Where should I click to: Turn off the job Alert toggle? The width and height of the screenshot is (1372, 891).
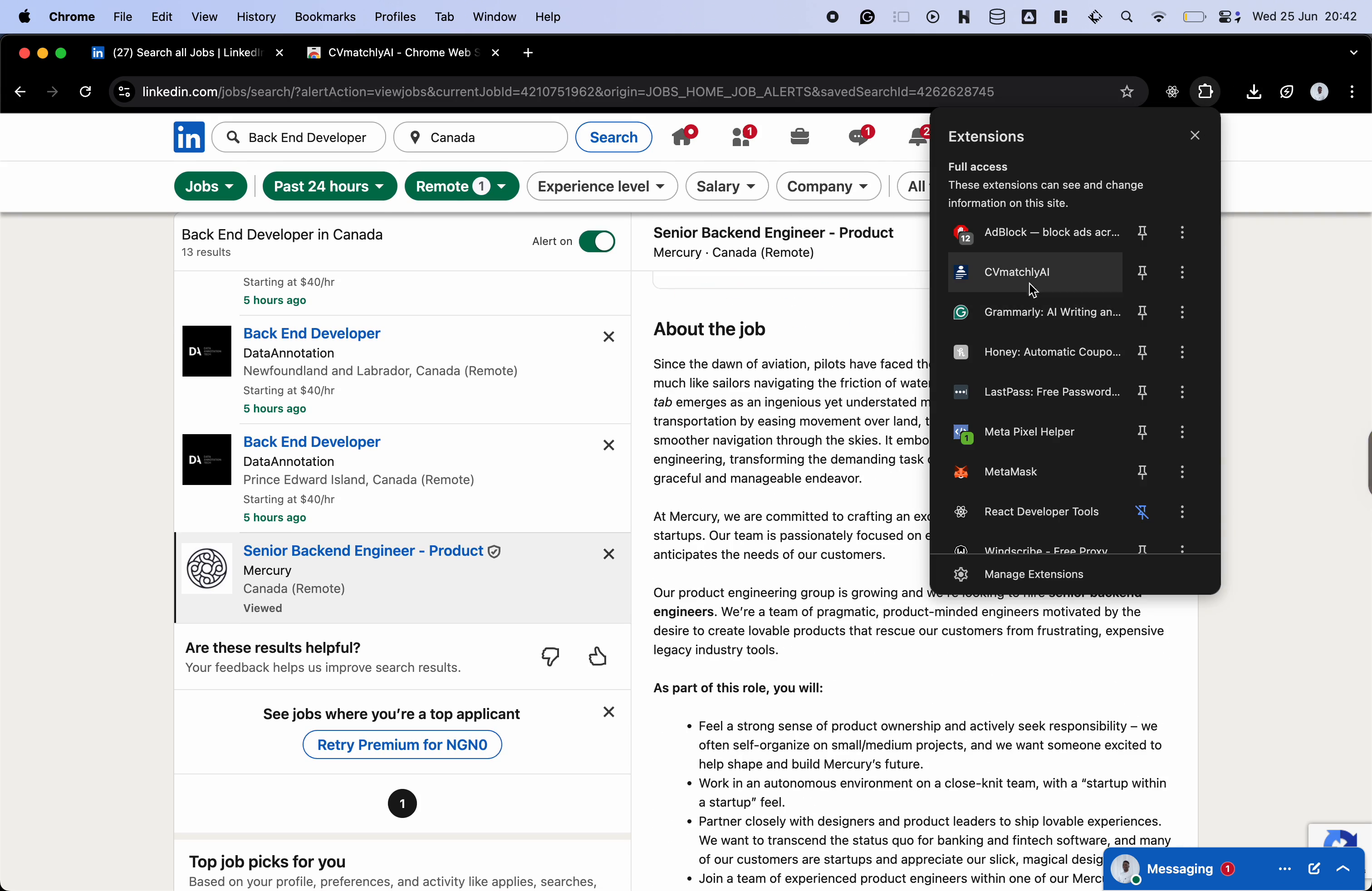click(x=597, y=241)
